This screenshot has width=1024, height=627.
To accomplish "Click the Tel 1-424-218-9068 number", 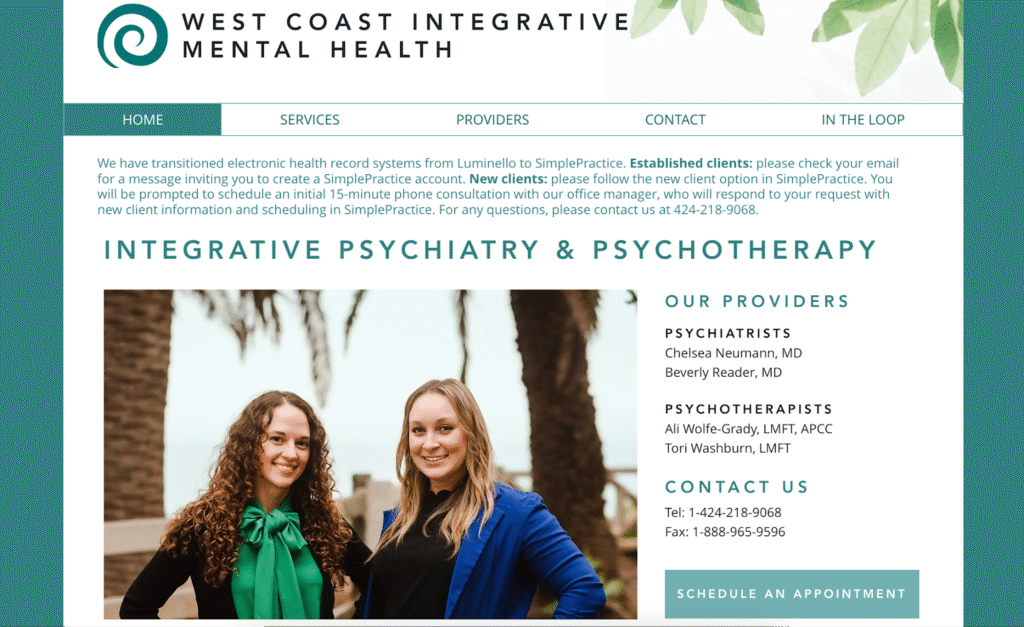I will pyautogui.click(x=723, y=513).
